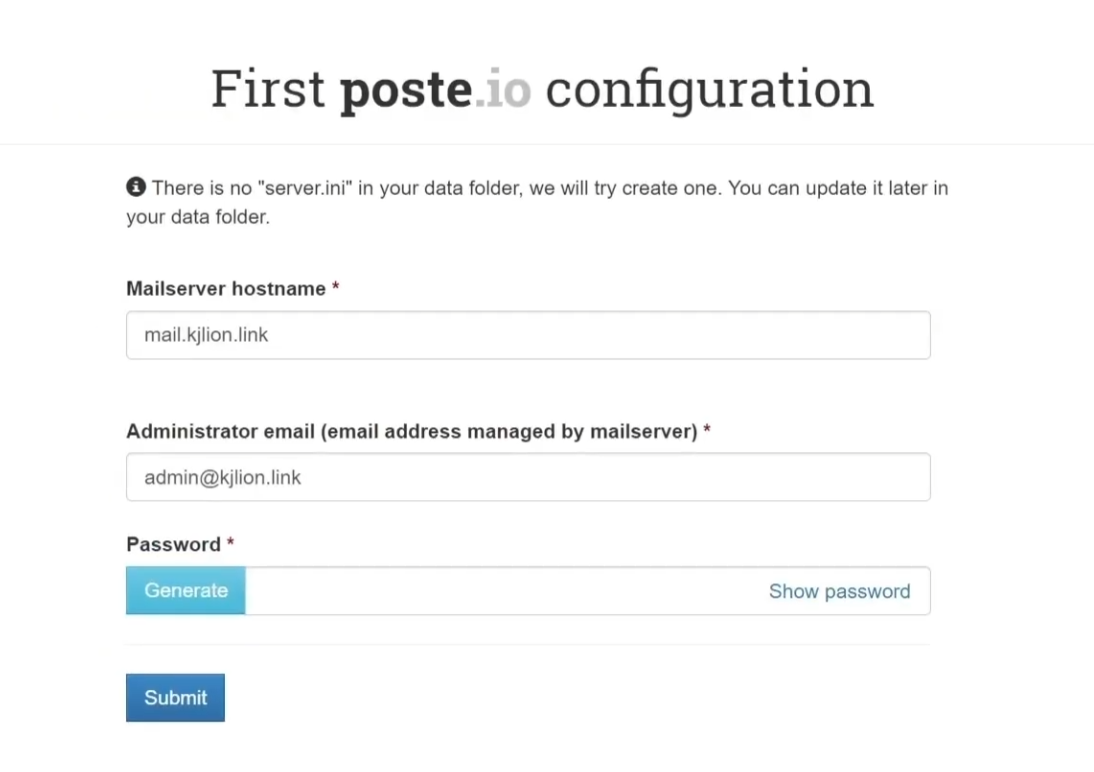1094x772 pixels.
Task: Toggle Show password visibility
Action: click(x=839, y=591)
